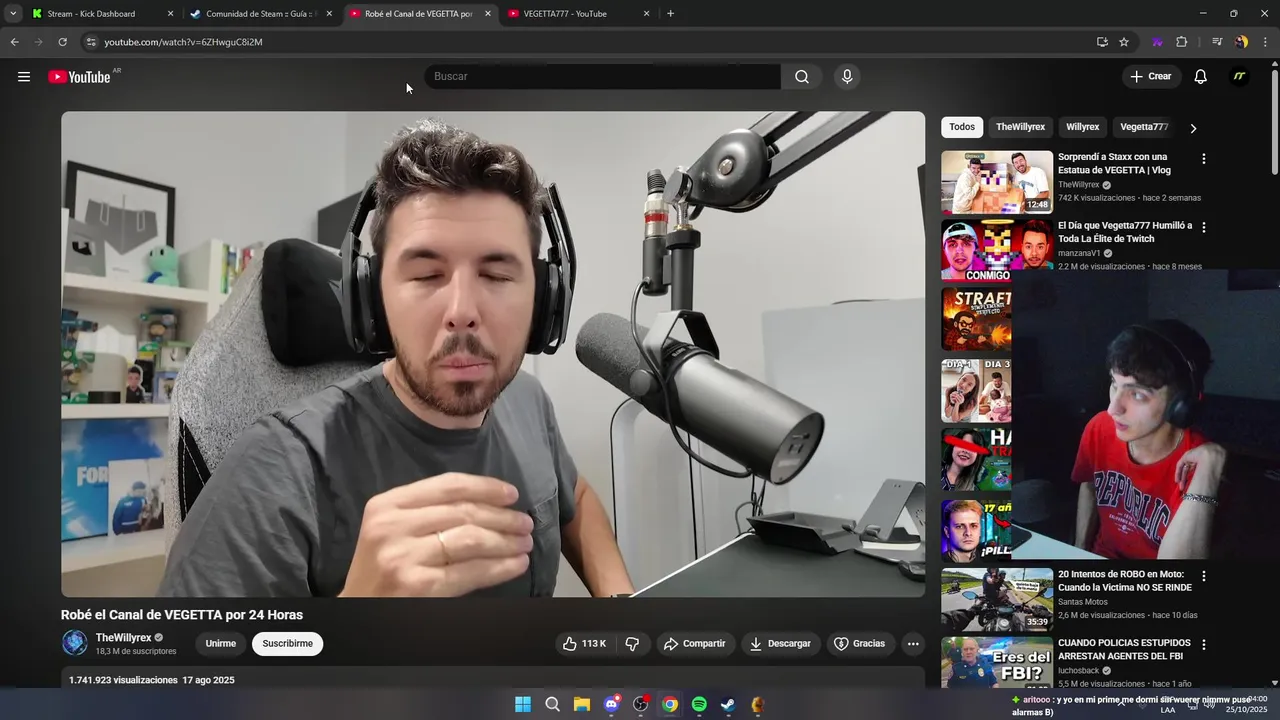Select the TheWillyrex filter chip
Image resolution: width=1280 pixels, height=720 pixels.
click(1020, 127)
